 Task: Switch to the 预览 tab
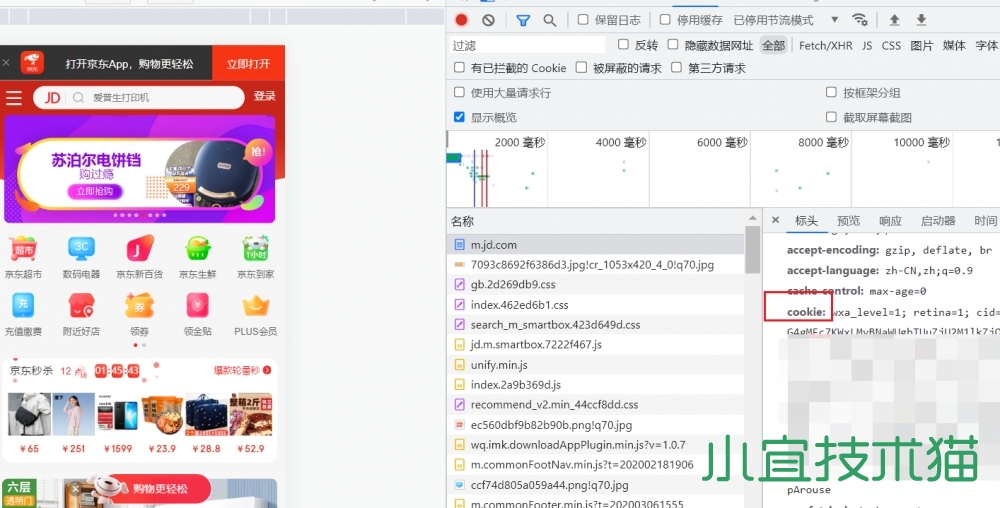(x=848, y=221)
